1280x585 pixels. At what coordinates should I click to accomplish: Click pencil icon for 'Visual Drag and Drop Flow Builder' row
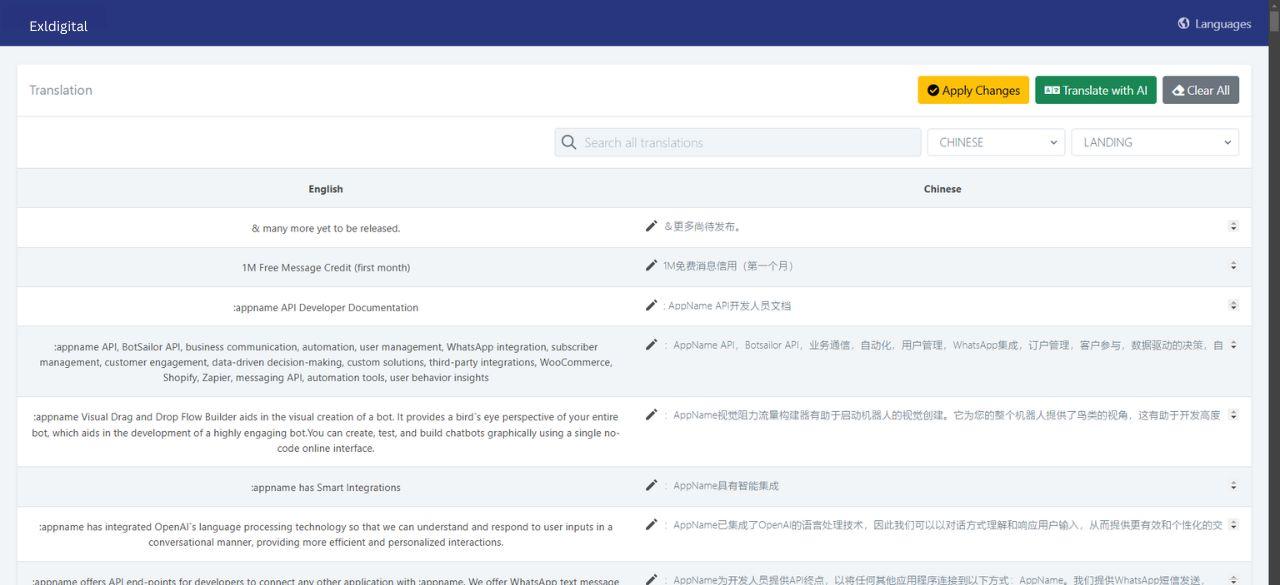651,414
